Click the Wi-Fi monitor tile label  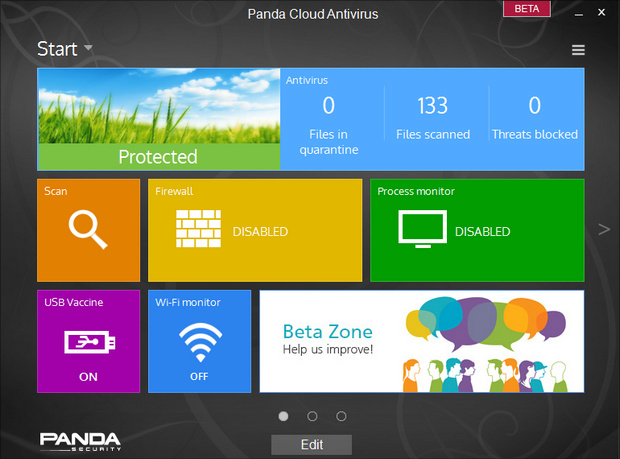(188, 302)
